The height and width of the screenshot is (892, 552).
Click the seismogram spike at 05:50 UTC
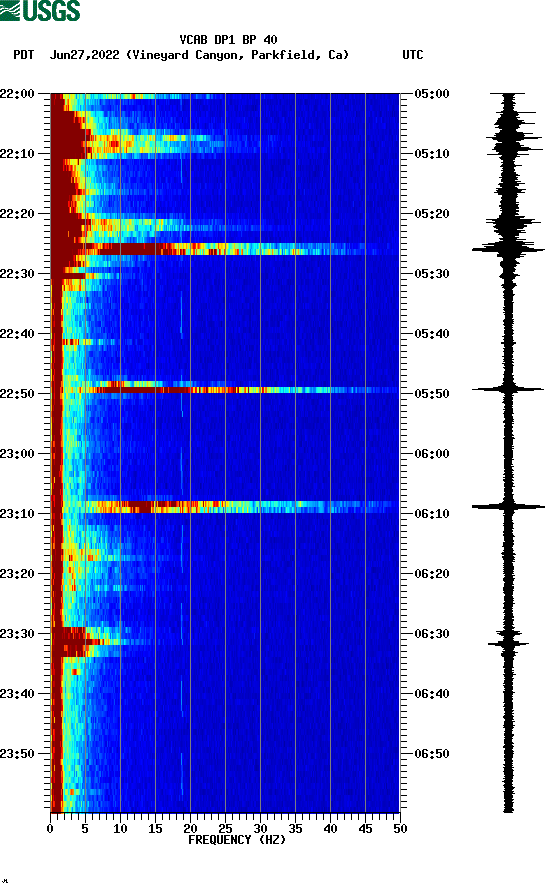508,389
